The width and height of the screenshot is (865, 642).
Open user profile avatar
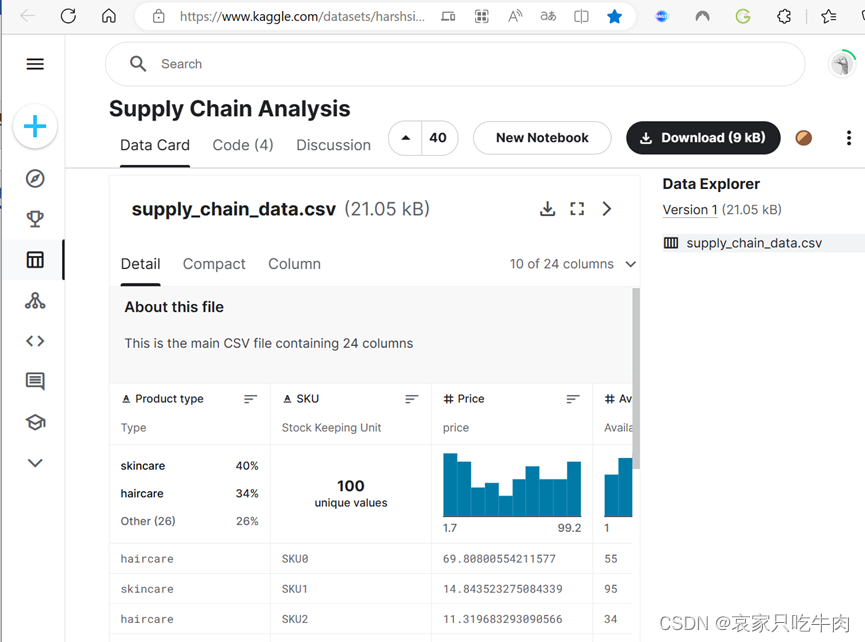[x=842, y=64]
